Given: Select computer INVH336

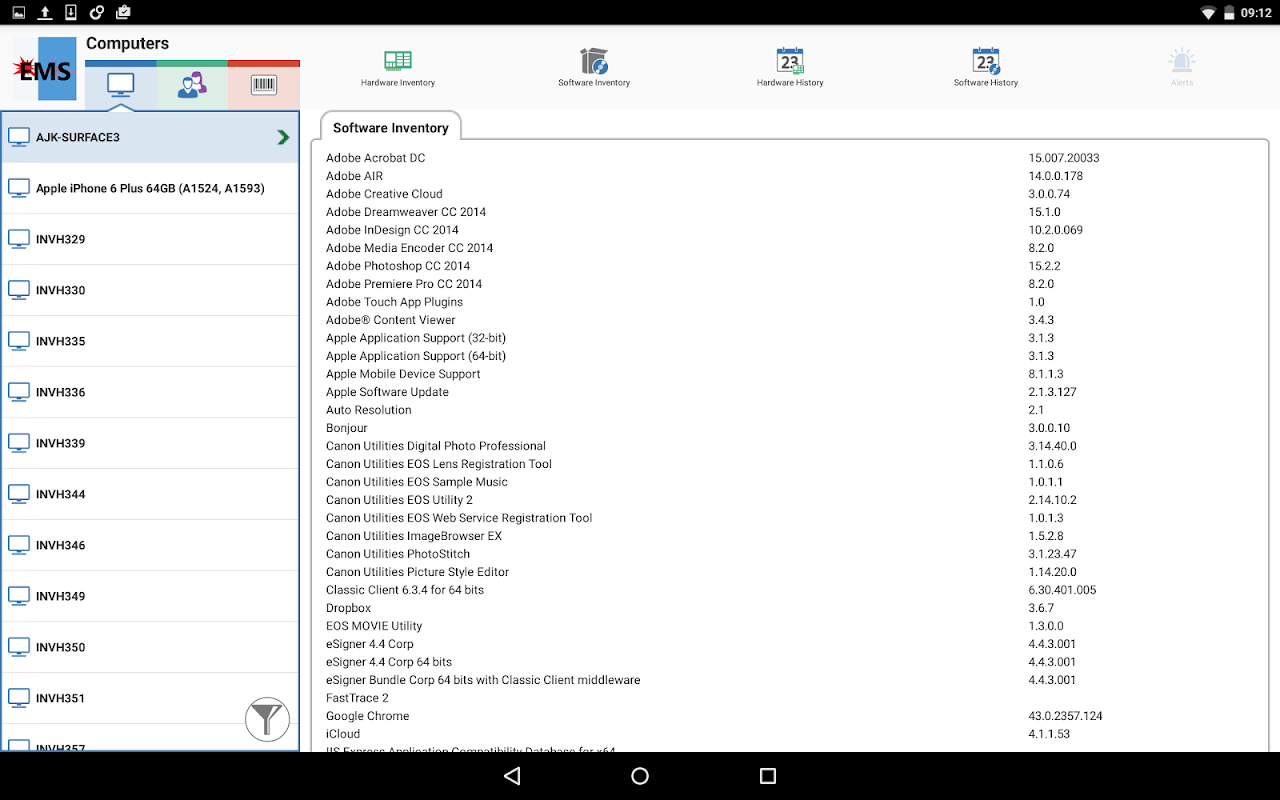Looking at the screenshot, I should pyautogui.click(x=150, y=392).
